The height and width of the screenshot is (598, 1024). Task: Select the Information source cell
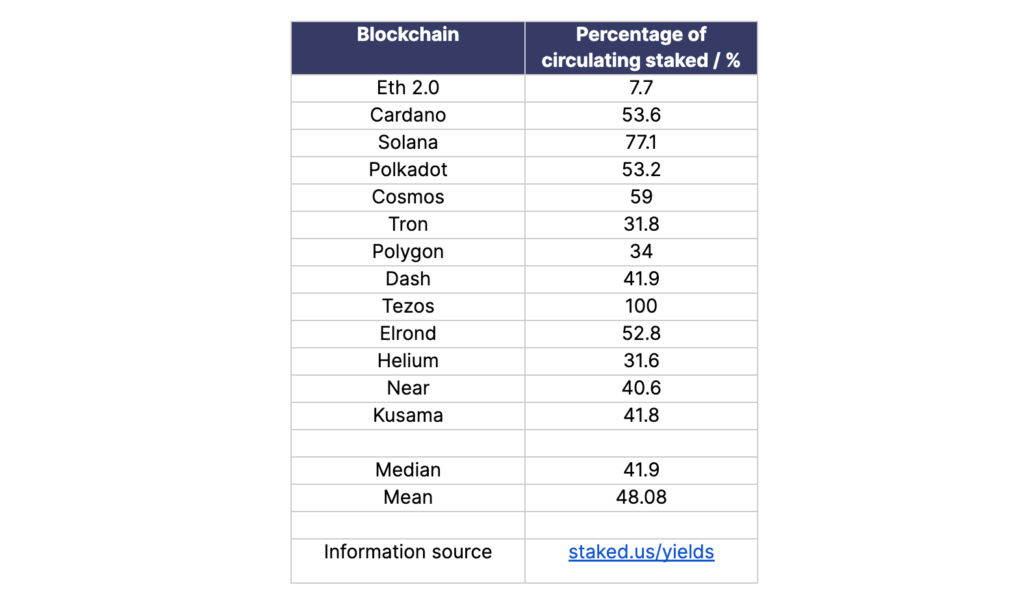[x=408, y=552]
